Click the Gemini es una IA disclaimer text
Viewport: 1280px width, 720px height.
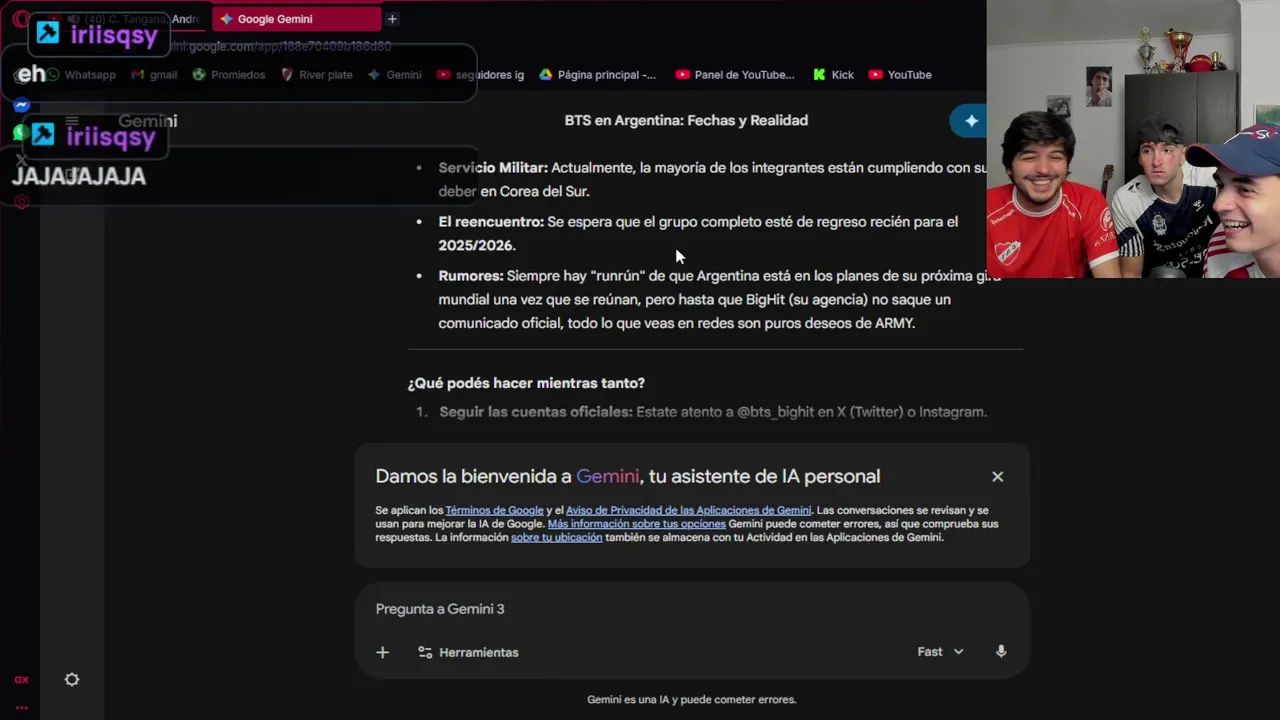692,700
